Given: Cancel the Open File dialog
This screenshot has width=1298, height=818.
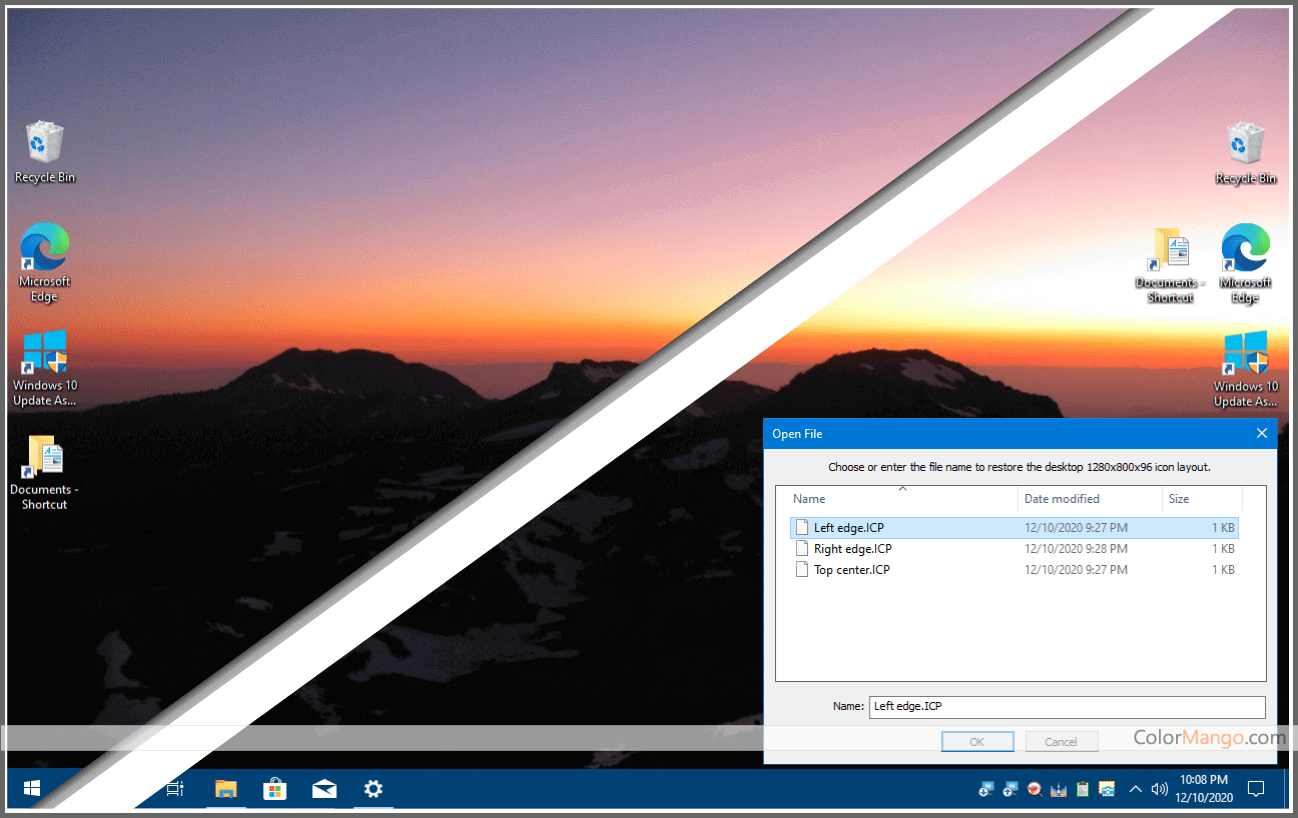Looking at the screenshot, I should pyautogui.click(x=1060, y=742).
